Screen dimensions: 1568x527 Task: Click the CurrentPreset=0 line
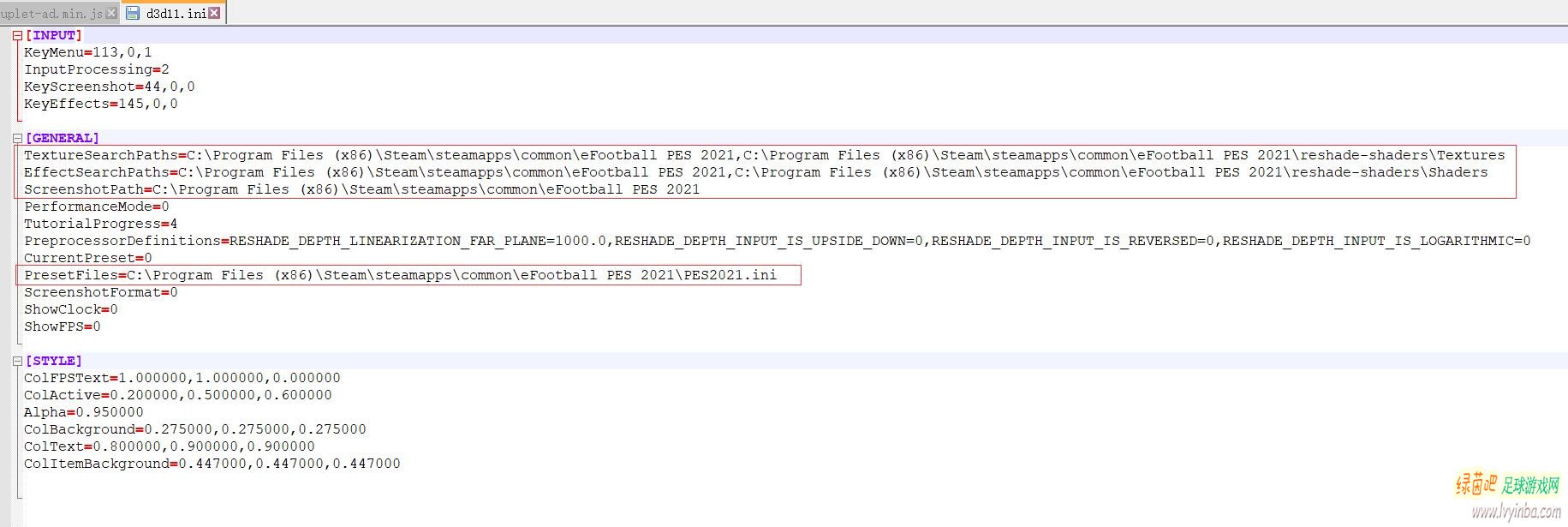(88, 258)
